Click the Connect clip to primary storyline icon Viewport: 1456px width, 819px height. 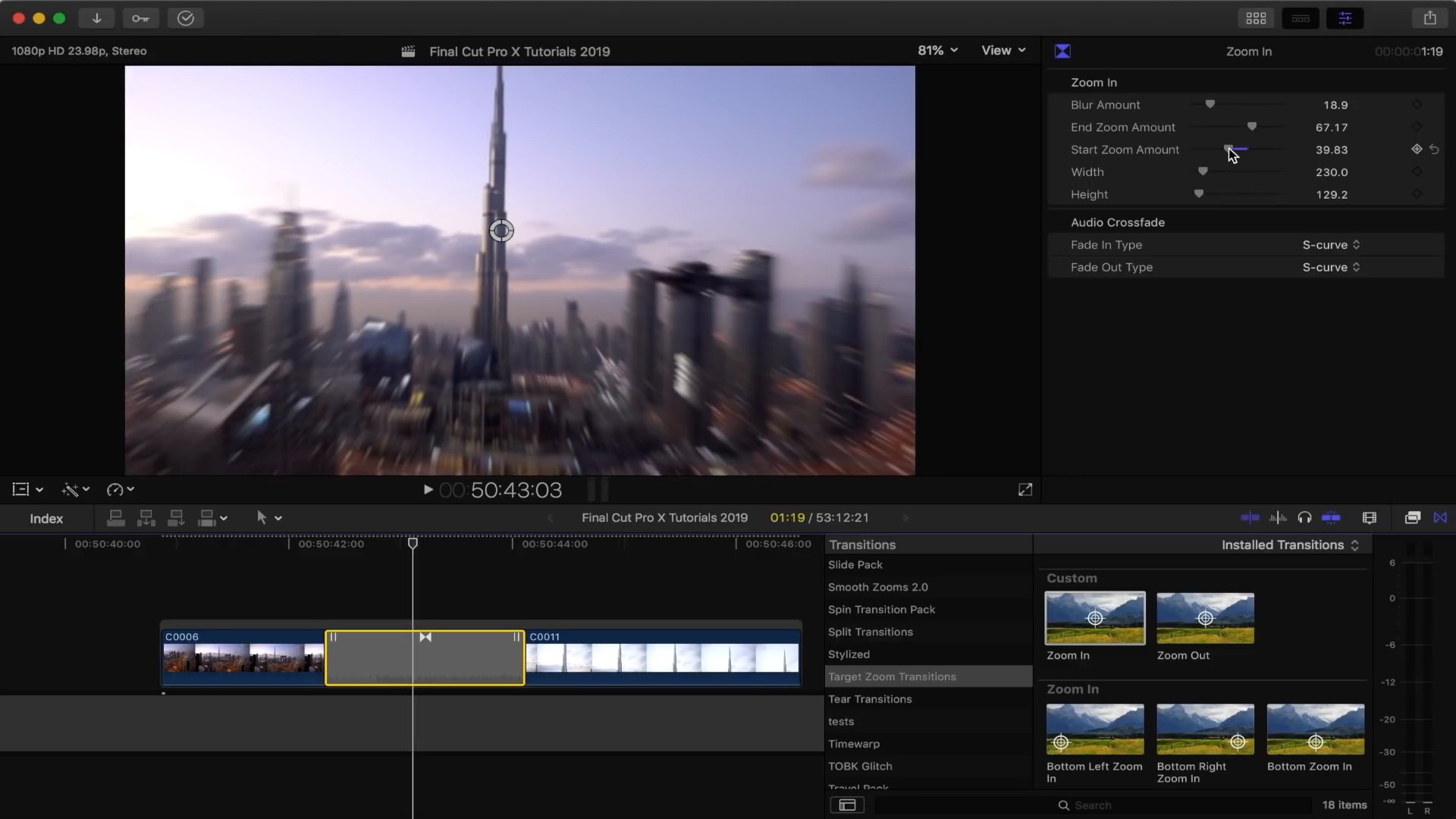(116, 518)
